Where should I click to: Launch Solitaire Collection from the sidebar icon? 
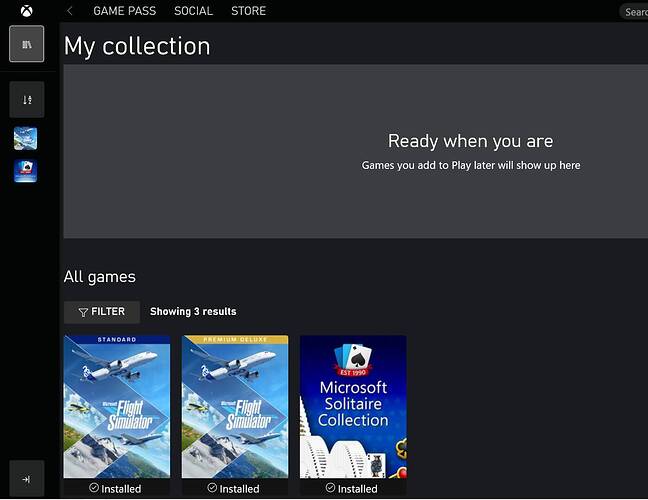point(25,171)
